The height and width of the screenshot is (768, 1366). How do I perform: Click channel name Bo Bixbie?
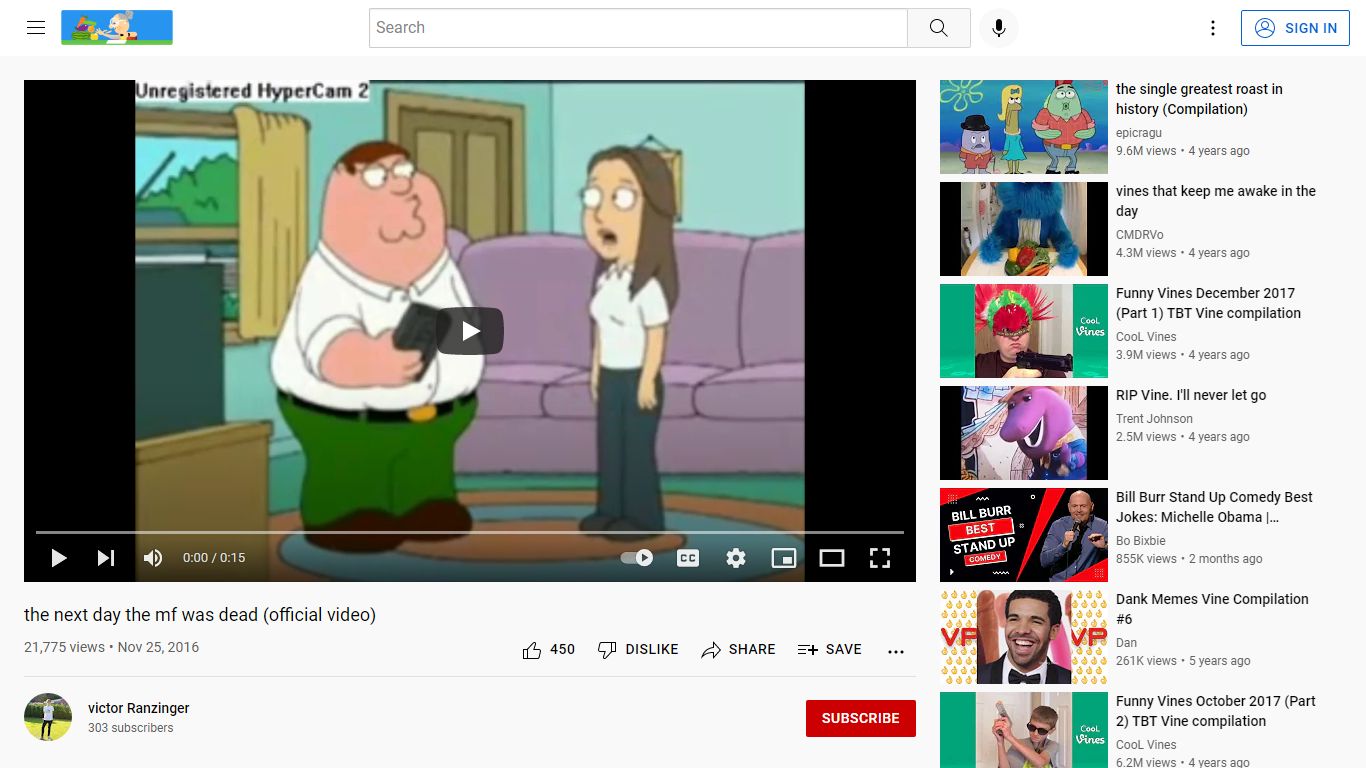click(1141, 541)
